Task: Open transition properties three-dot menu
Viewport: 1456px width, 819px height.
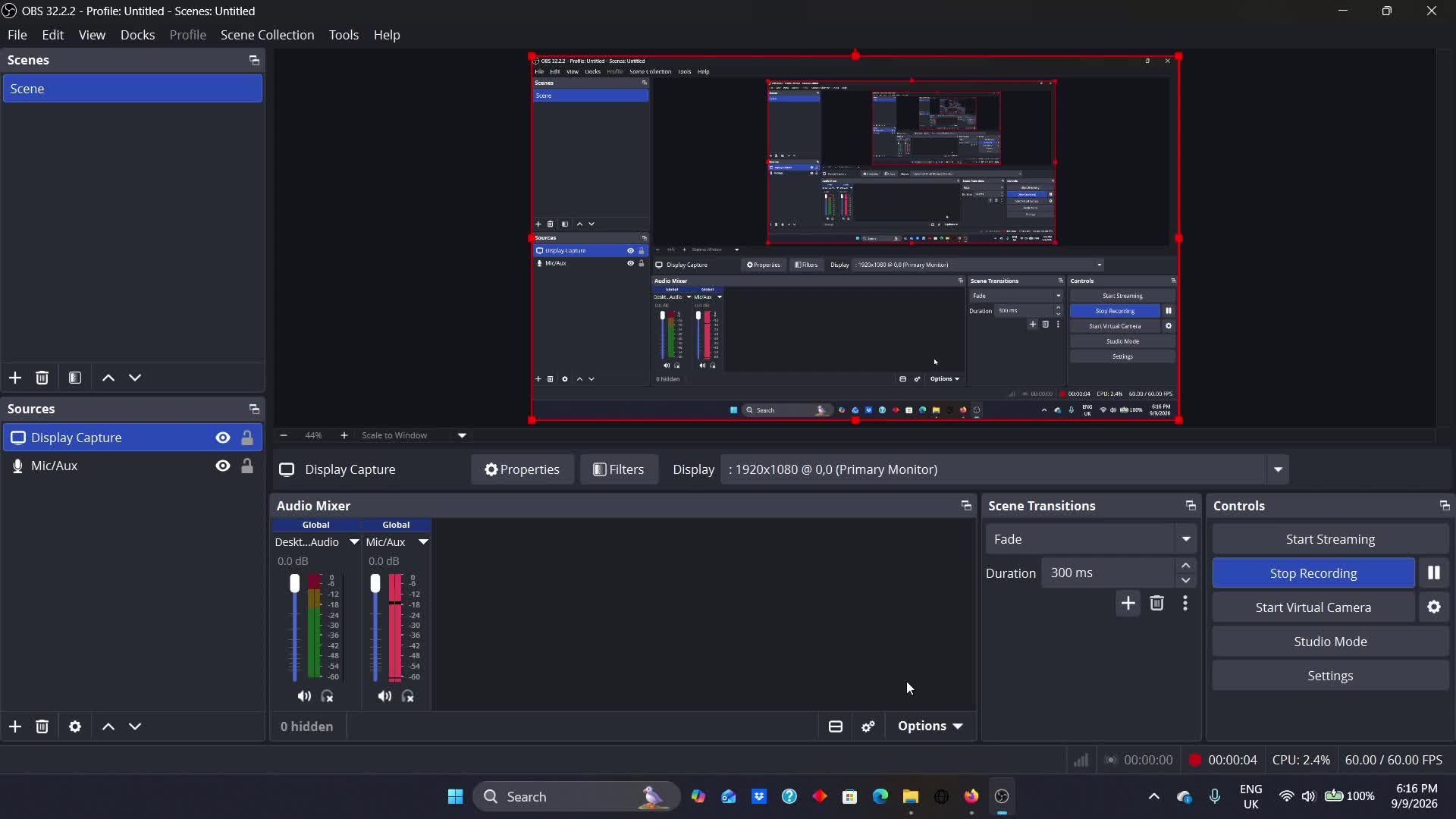Action: [x=1185, y=604]
